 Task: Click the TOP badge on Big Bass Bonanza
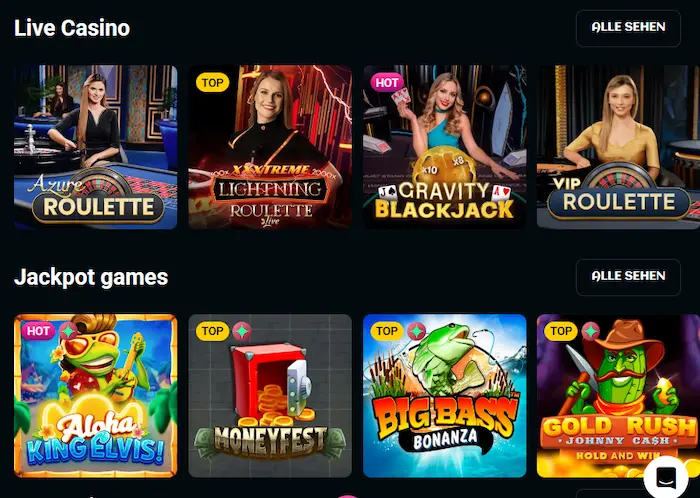click(387, 331)
